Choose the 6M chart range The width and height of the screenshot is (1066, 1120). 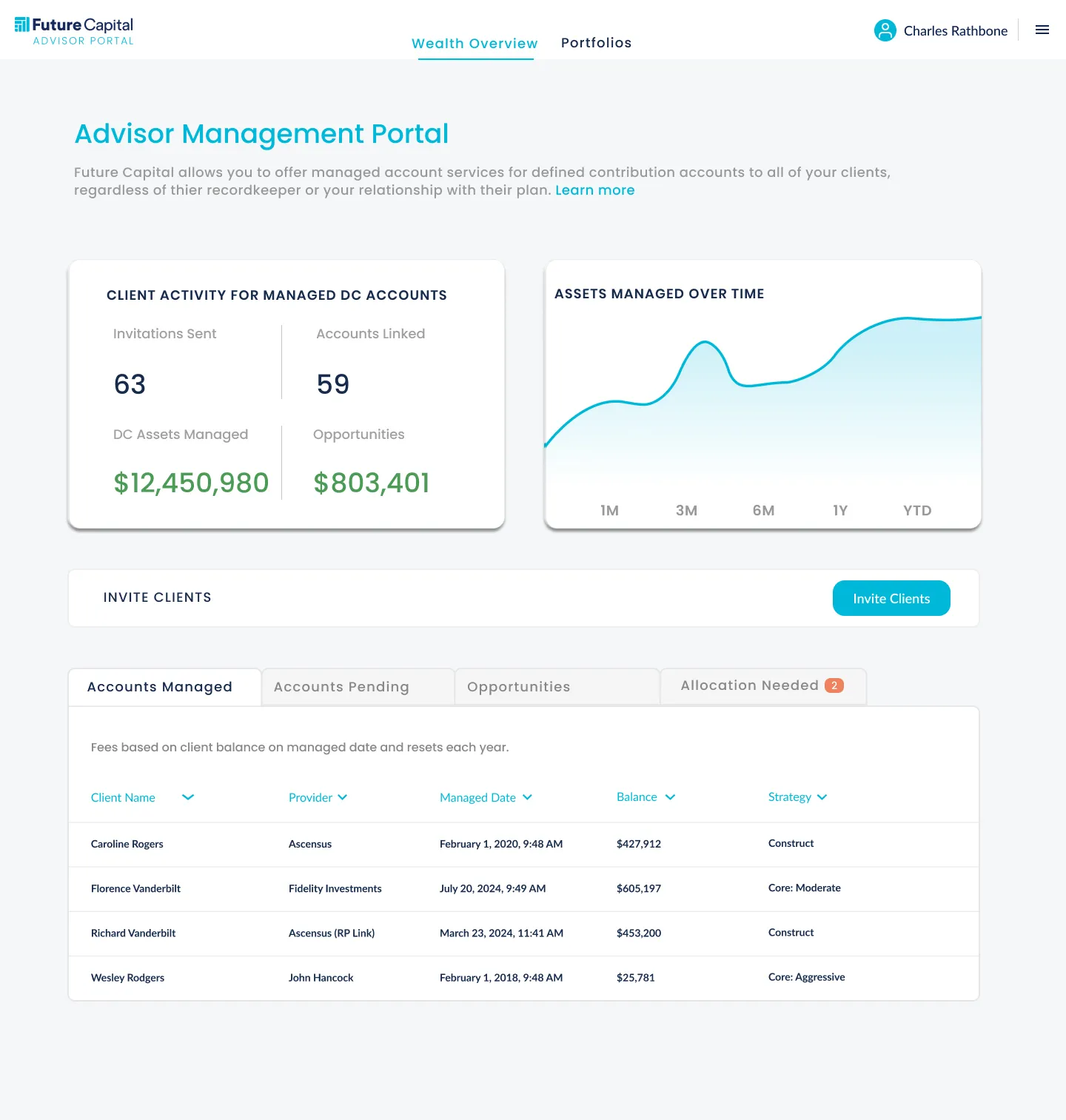click(764, 510)
